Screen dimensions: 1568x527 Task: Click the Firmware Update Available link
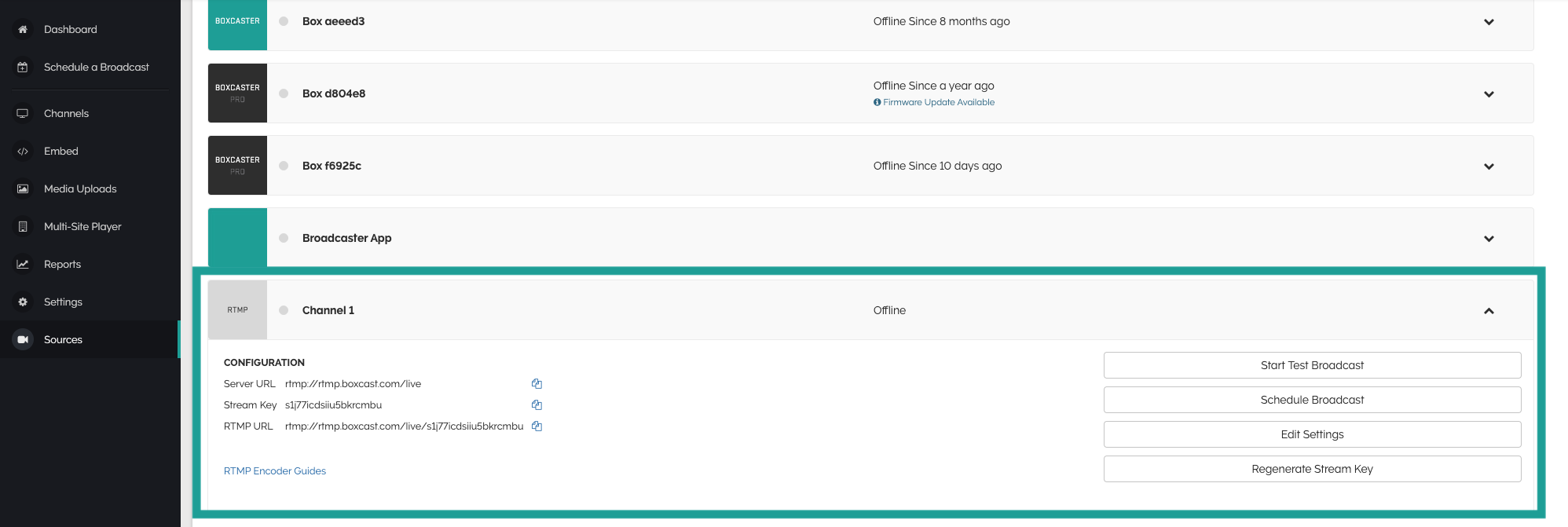click(938, 102)
